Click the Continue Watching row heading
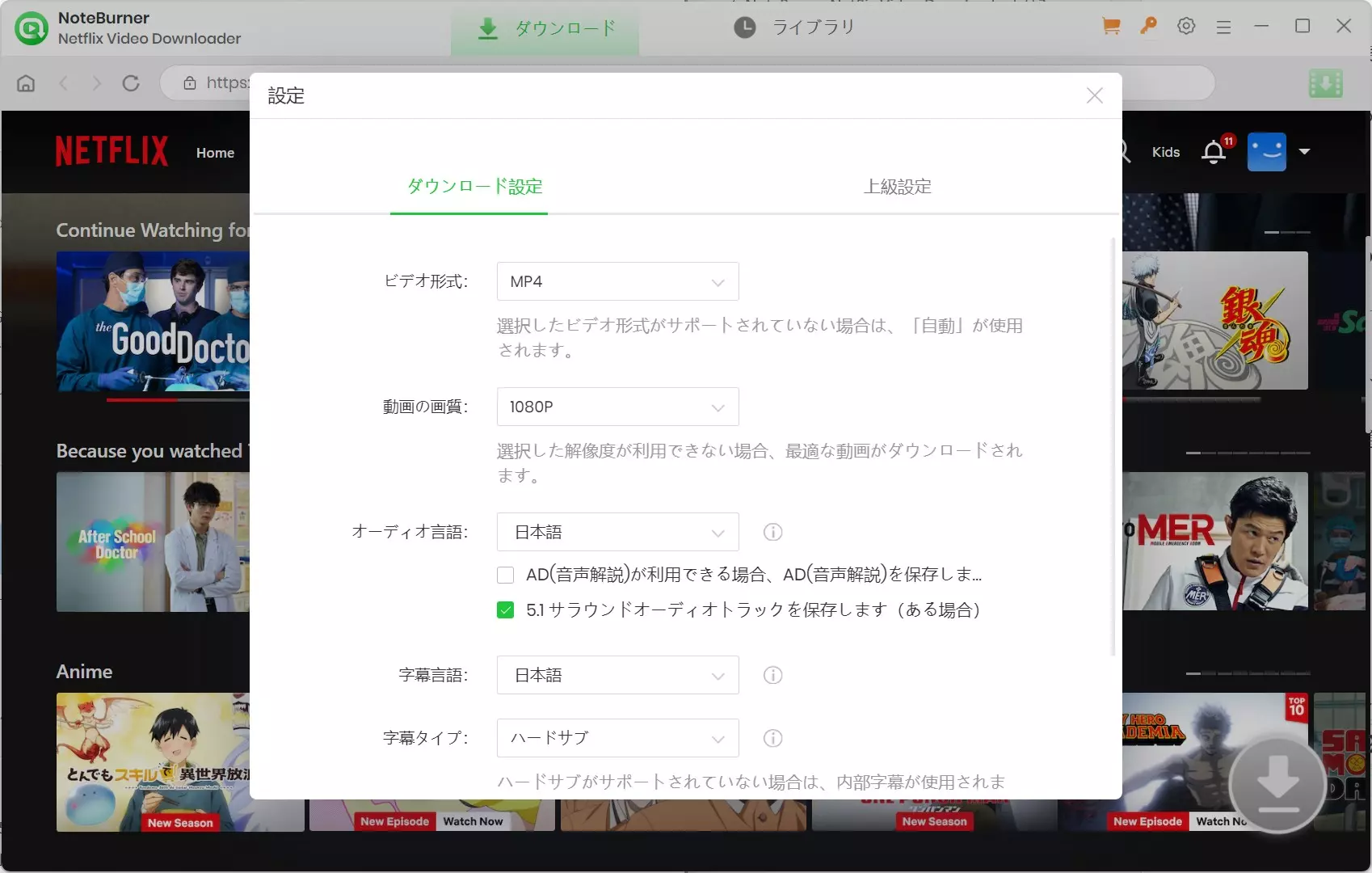The height and width of the screenshot is (873, 1372). pyautogui.click(x=153, y=230)
